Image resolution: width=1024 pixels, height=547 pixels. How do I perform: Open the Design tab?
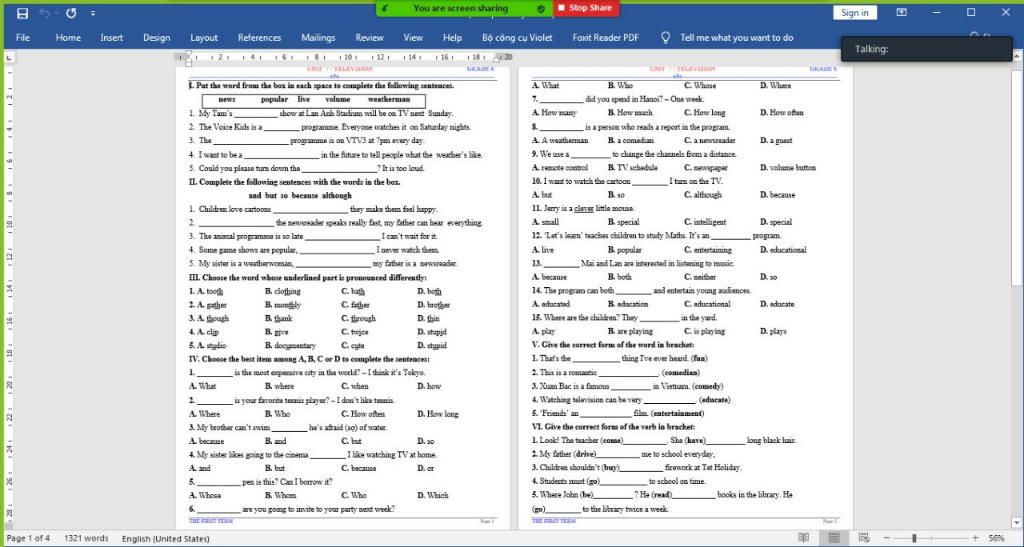(157, 38)
